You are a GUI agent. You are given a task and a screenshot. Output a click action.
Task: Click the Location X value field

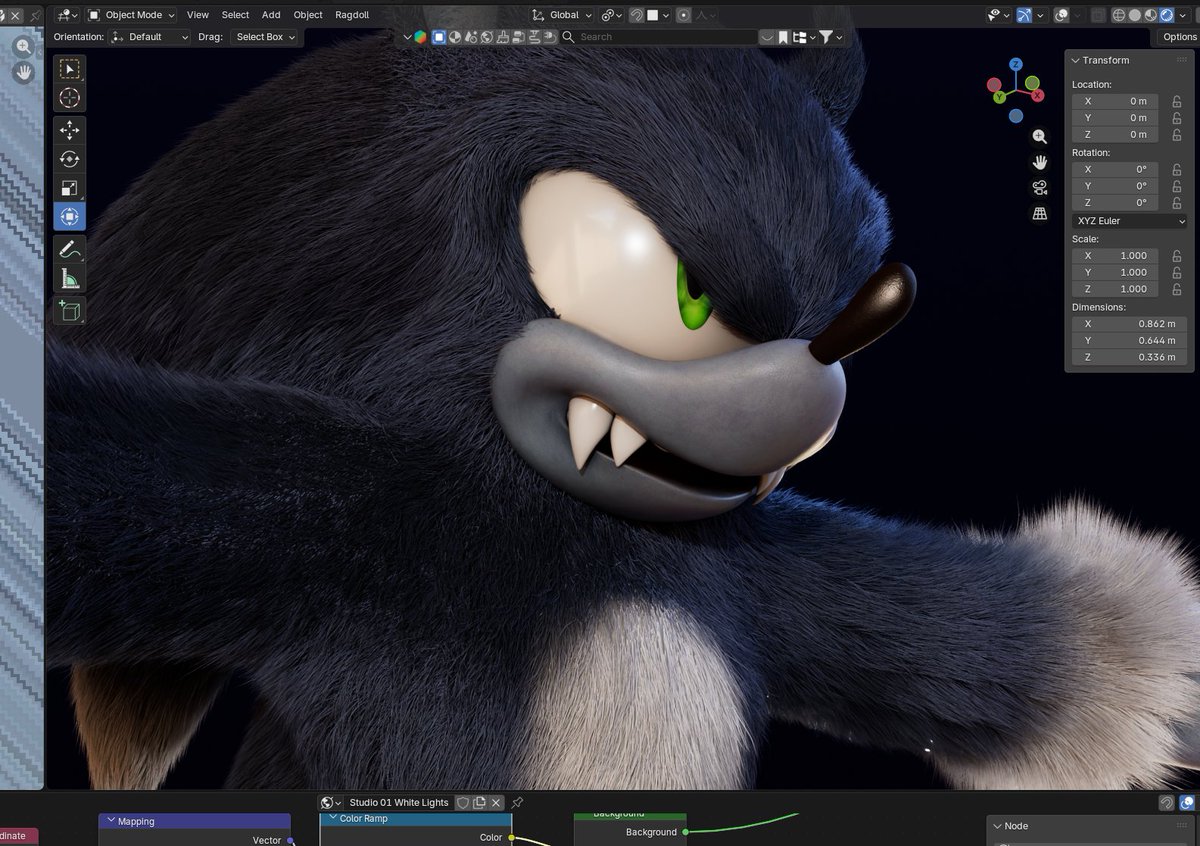click(x=1115, y=101)
